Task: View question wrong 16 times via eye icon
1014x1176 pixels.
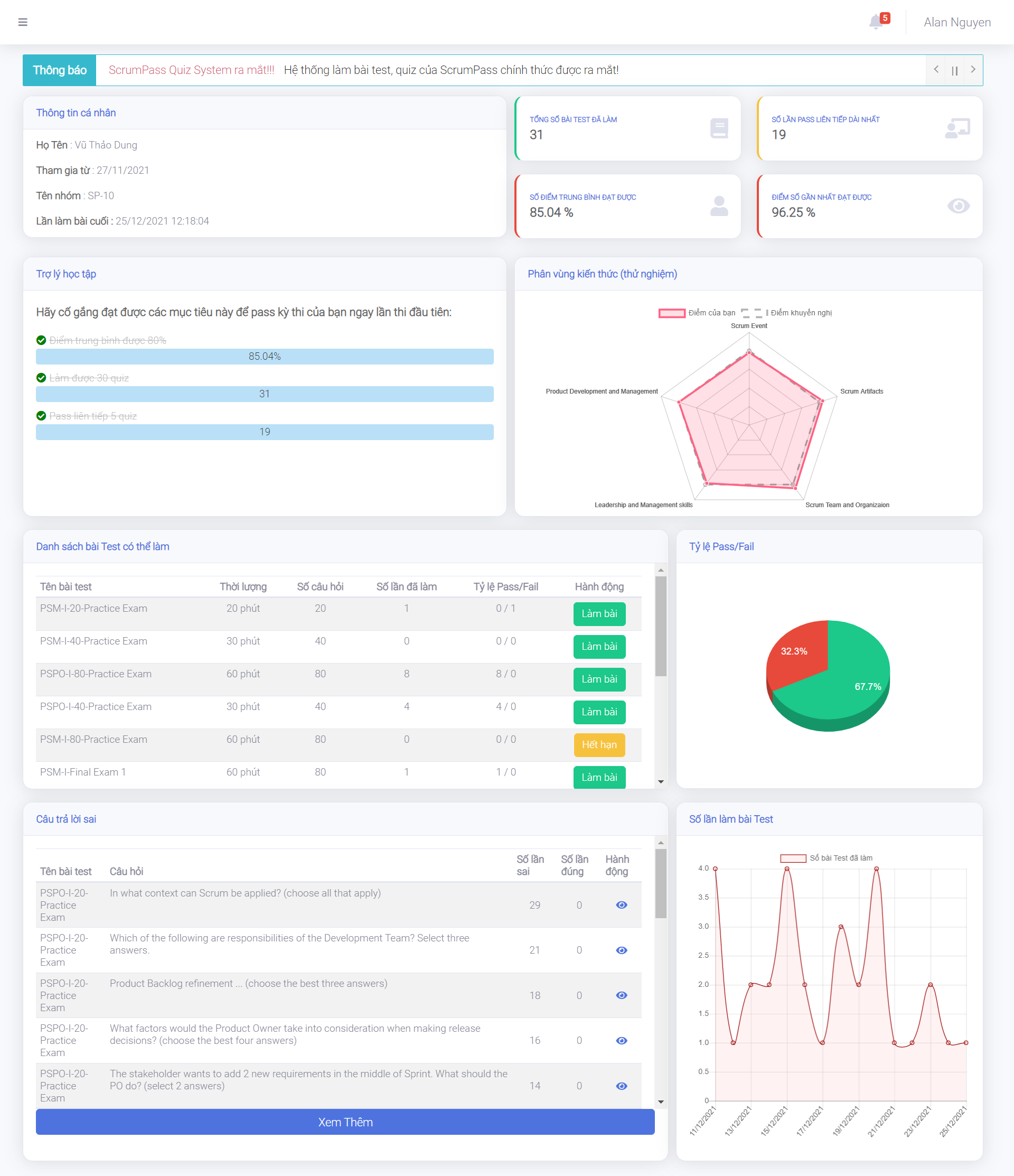Action: point(621,1041)
